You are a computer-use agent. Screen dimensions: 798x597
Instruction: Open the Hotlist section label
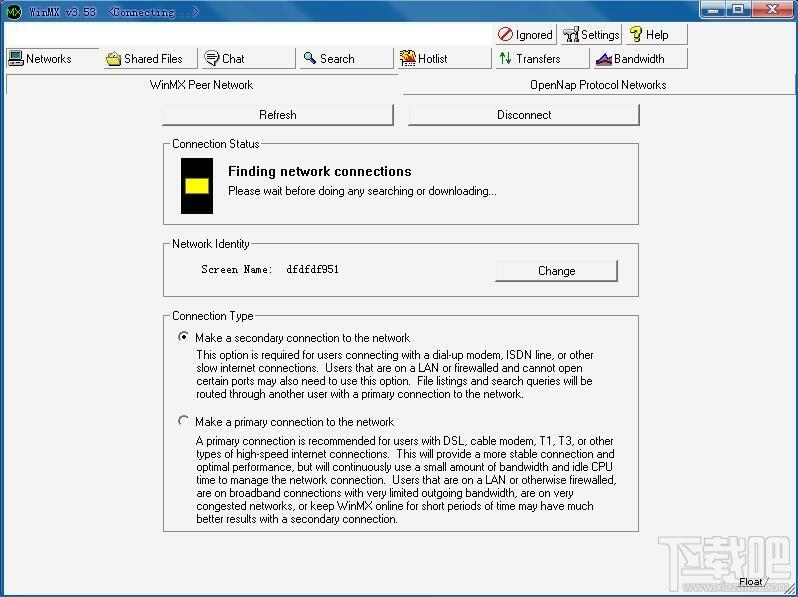click(433, 59)
